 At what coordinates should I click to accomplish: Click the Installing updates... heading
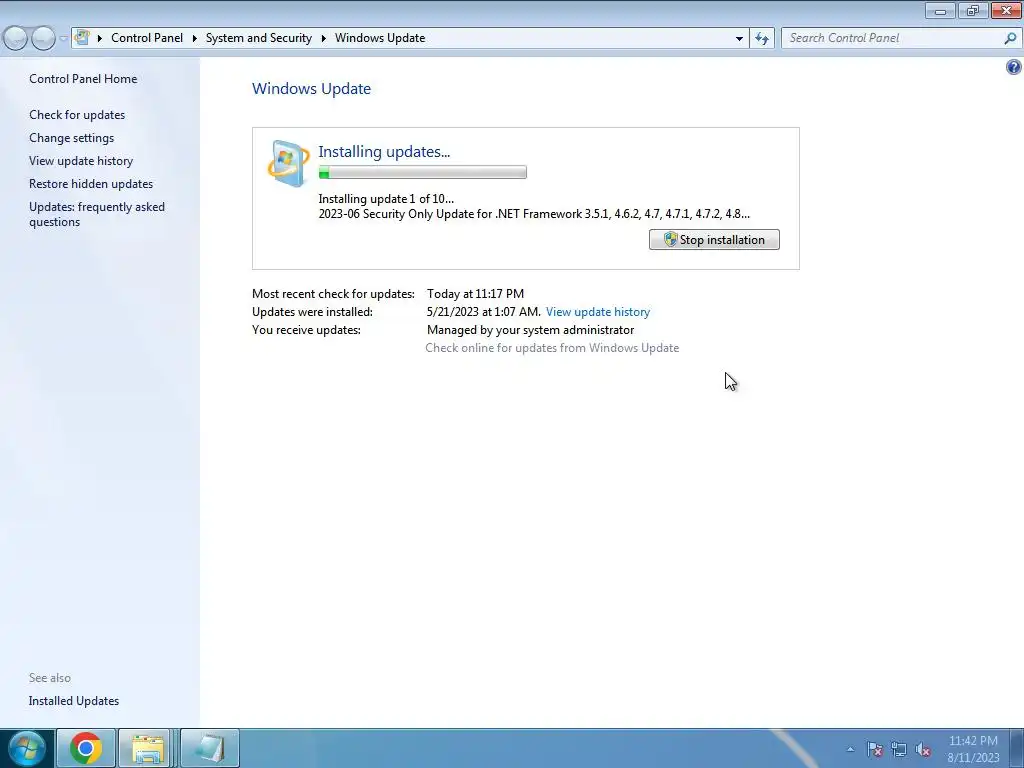click(x=384, y=152)
